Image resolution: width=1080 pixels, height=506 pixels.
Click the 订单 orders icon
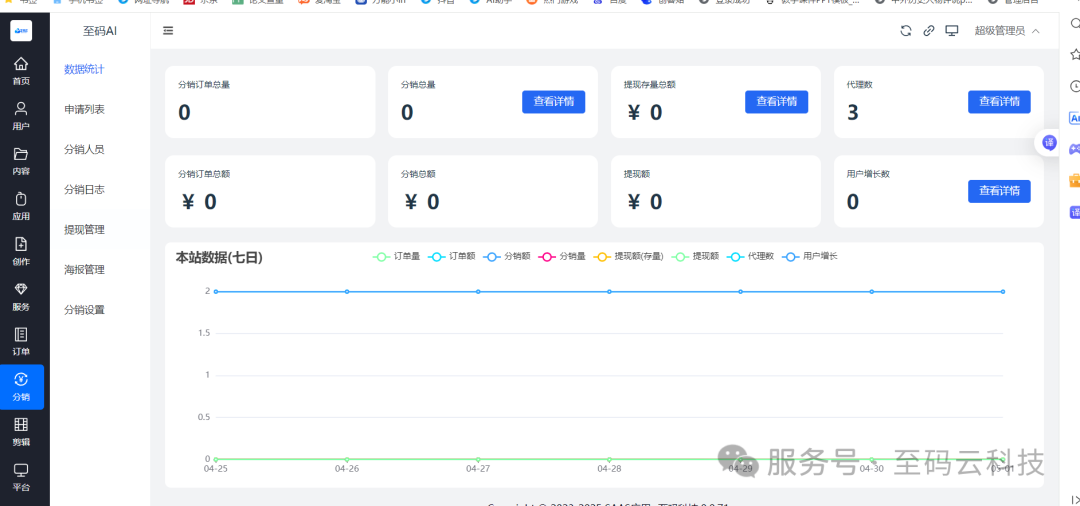coord(21,340)
